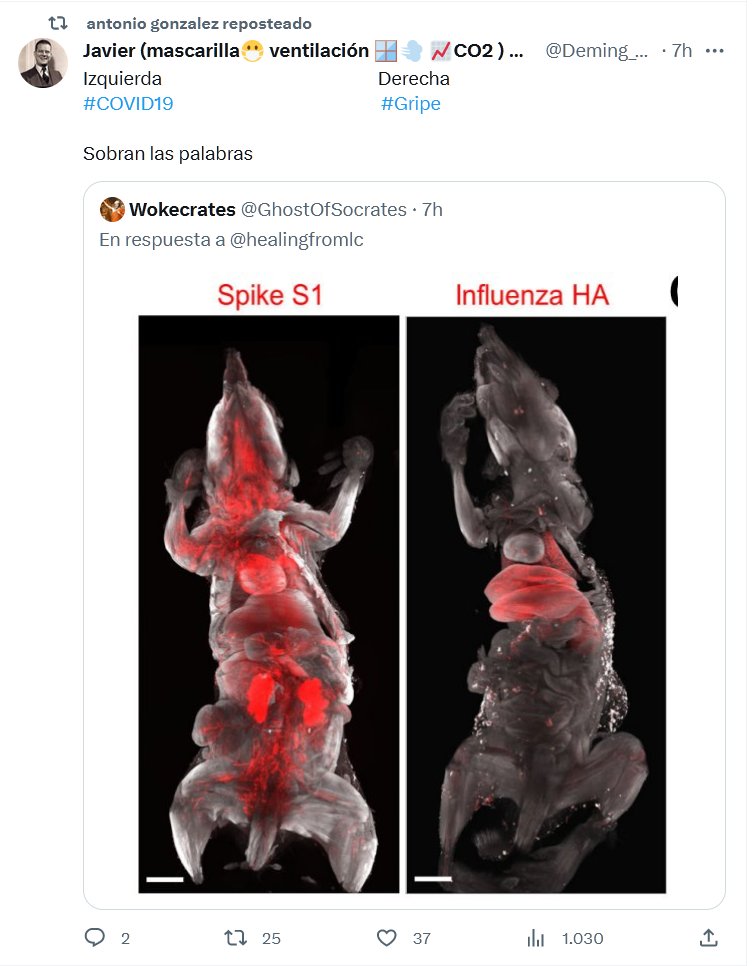
Task: Like the tweet with the heart icon
Action: (x=387, y=938)
